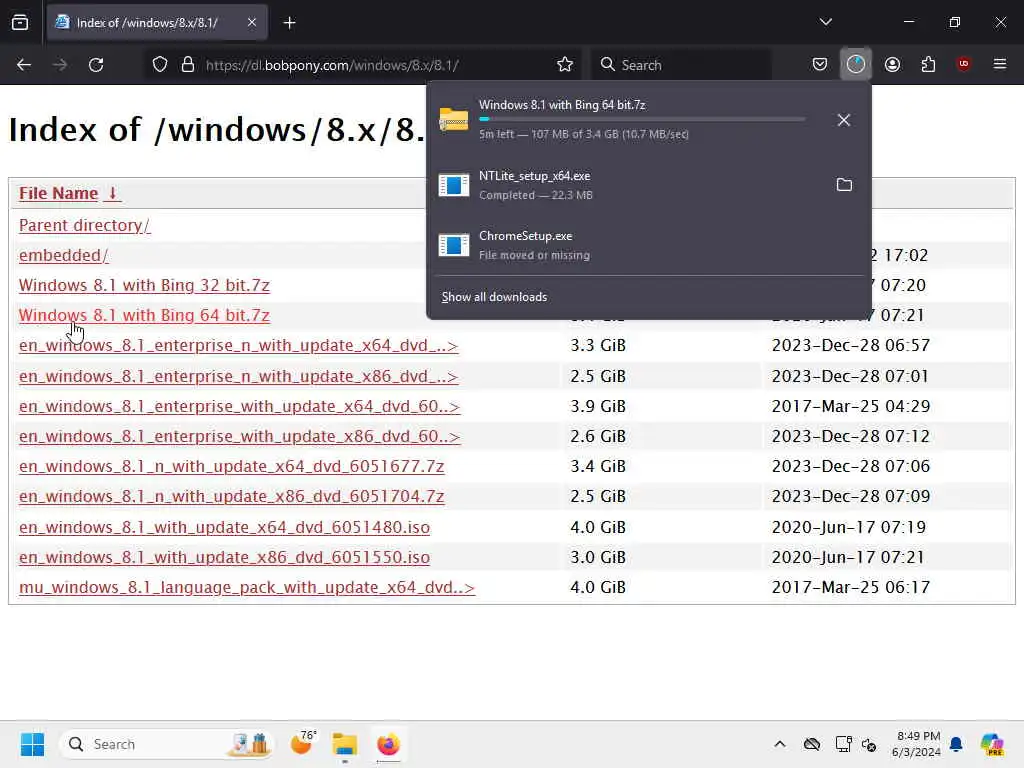Click Windows 8.1 with Bing 64 bit.7z link
Screen dimensions: 1024x768
click(x=144, y=315)
